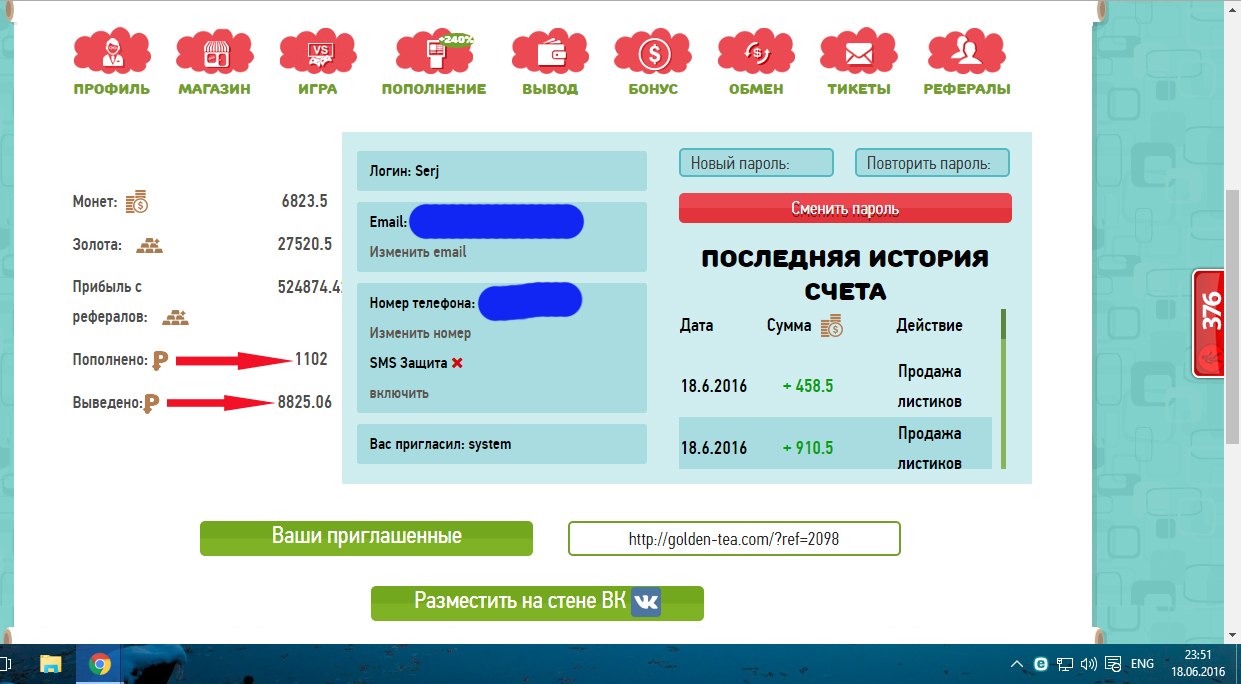
Task: Select the + 910.5 history amount
Action: pos(808,448)
